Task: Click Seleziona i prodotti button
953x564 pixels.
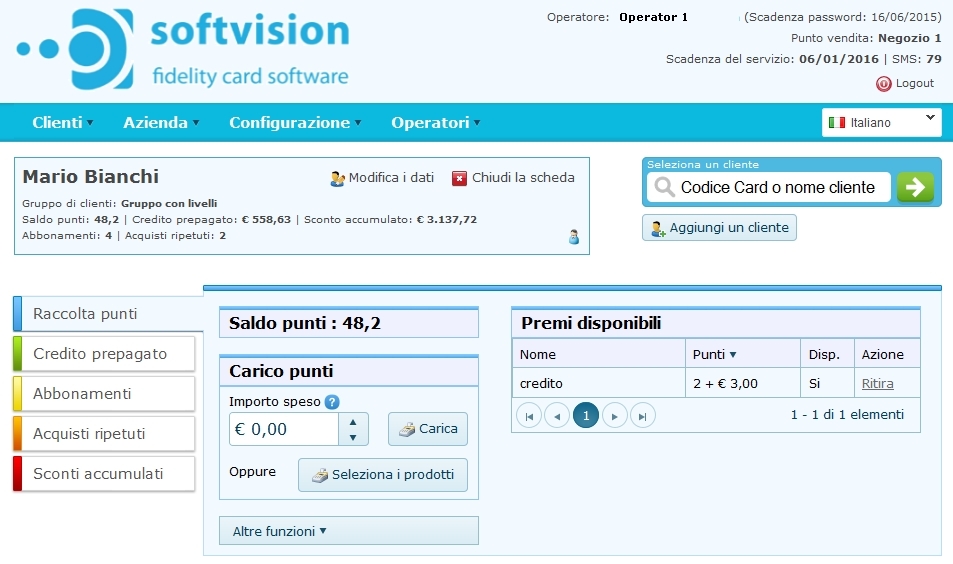Action: click(x=383, y=475)
